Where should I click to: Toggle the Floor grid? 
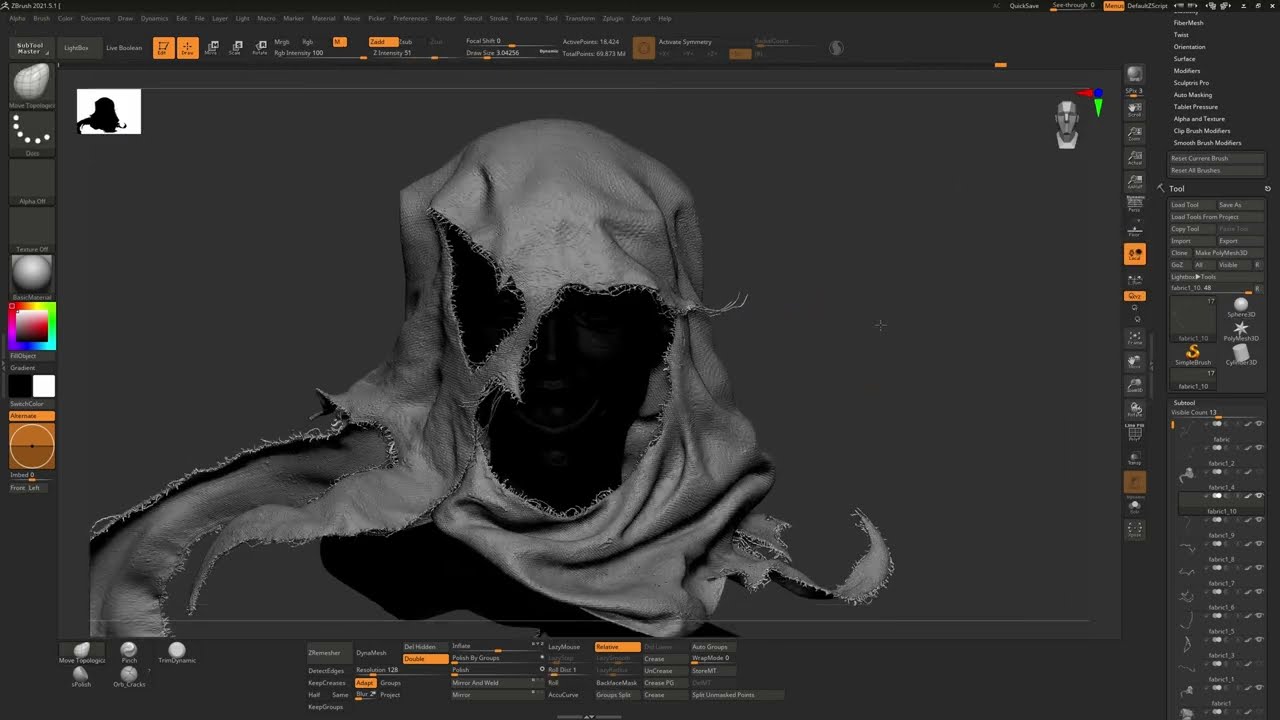[1134, 230]
